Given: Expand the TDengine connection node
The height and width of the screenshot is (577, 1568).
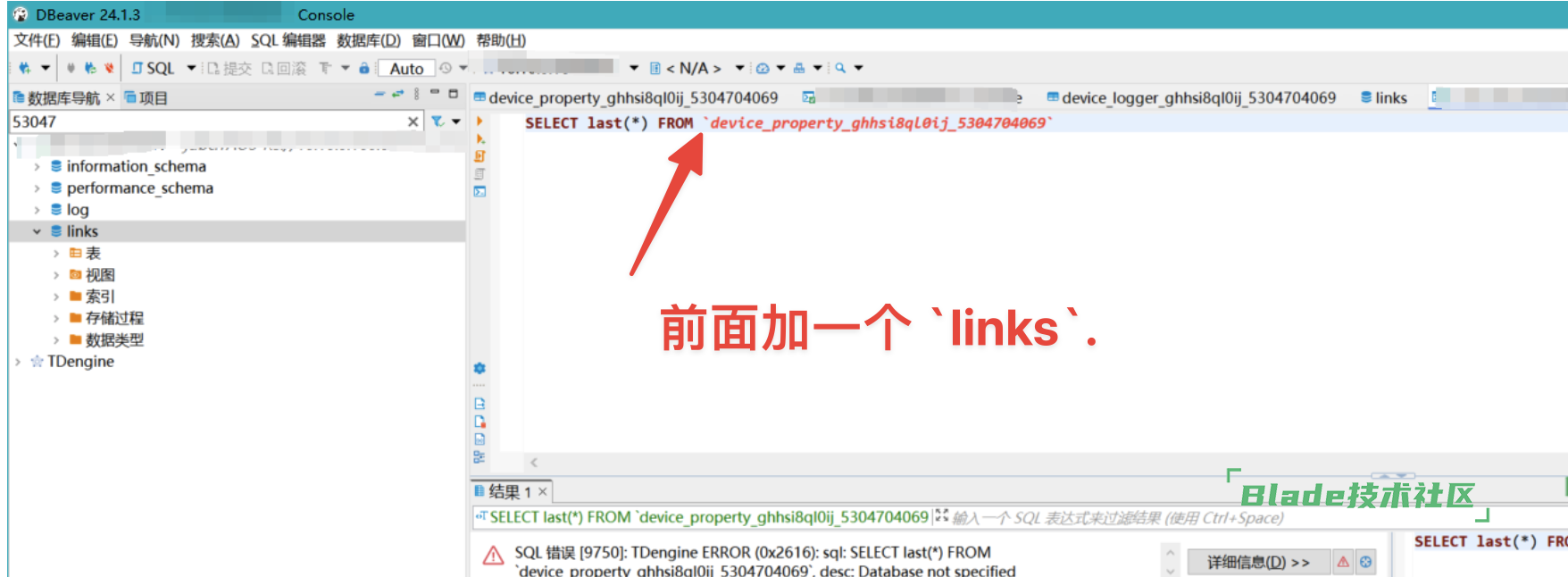Looking at the screenshot, I should pos(18,362).
